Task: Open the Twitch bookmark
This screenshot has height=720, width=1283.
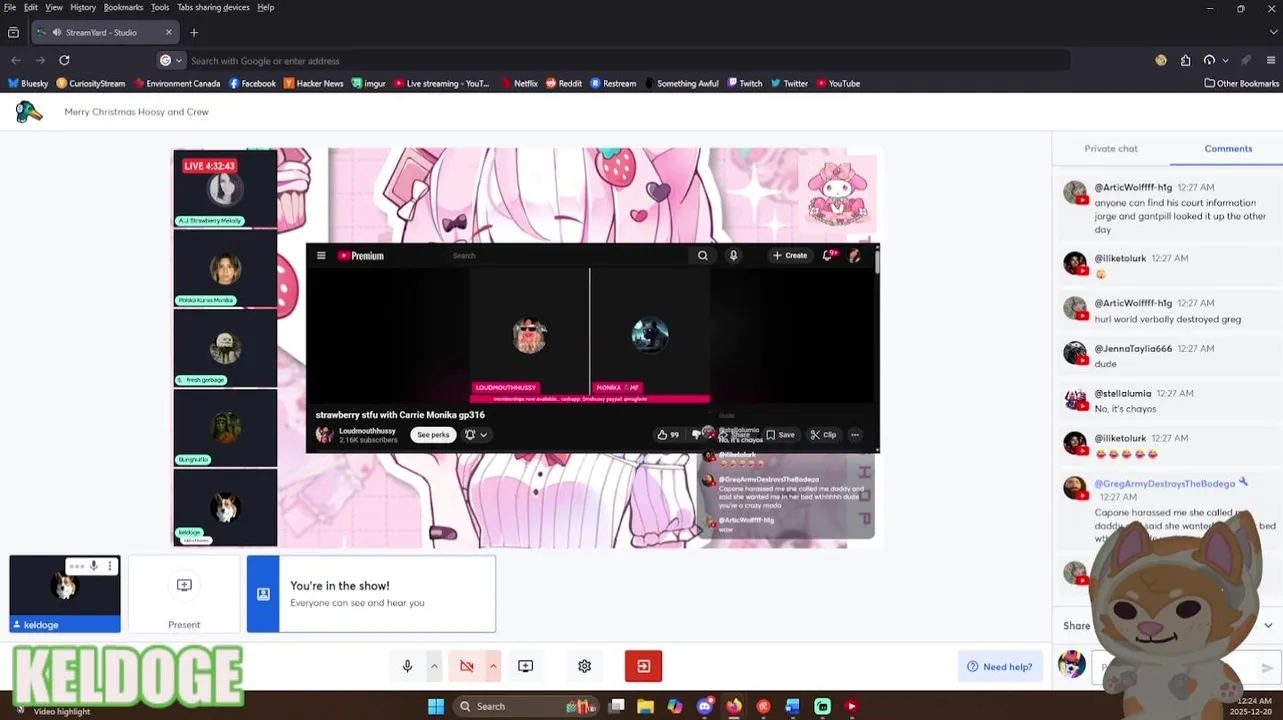Action: pyautogui.click(x=744, y=84)
